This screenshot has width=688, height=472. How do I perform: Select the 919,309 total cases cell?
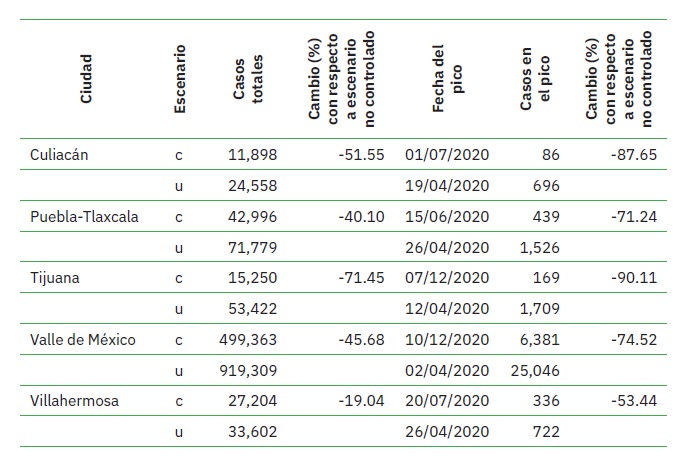(x=249, y=370)
